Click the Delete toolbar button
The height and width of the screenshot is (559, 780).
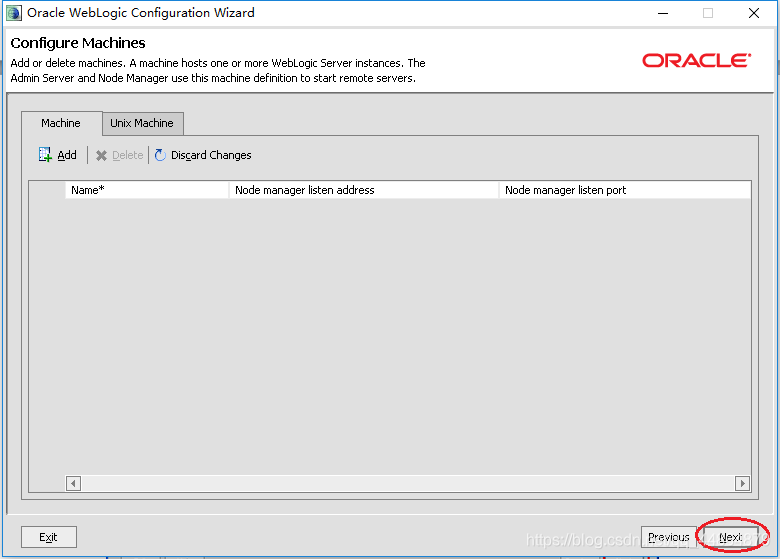(119, 155)
